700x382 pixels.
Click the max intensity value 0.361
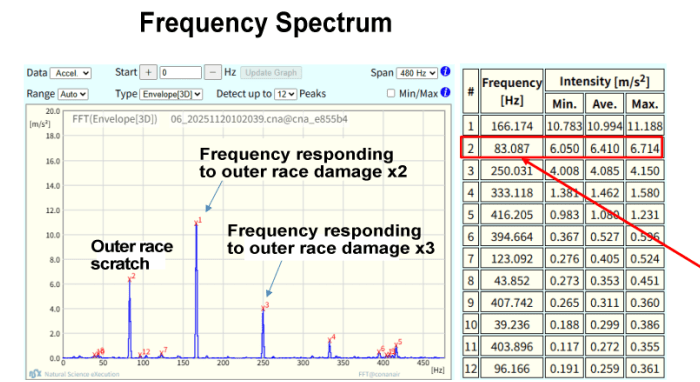645,369
